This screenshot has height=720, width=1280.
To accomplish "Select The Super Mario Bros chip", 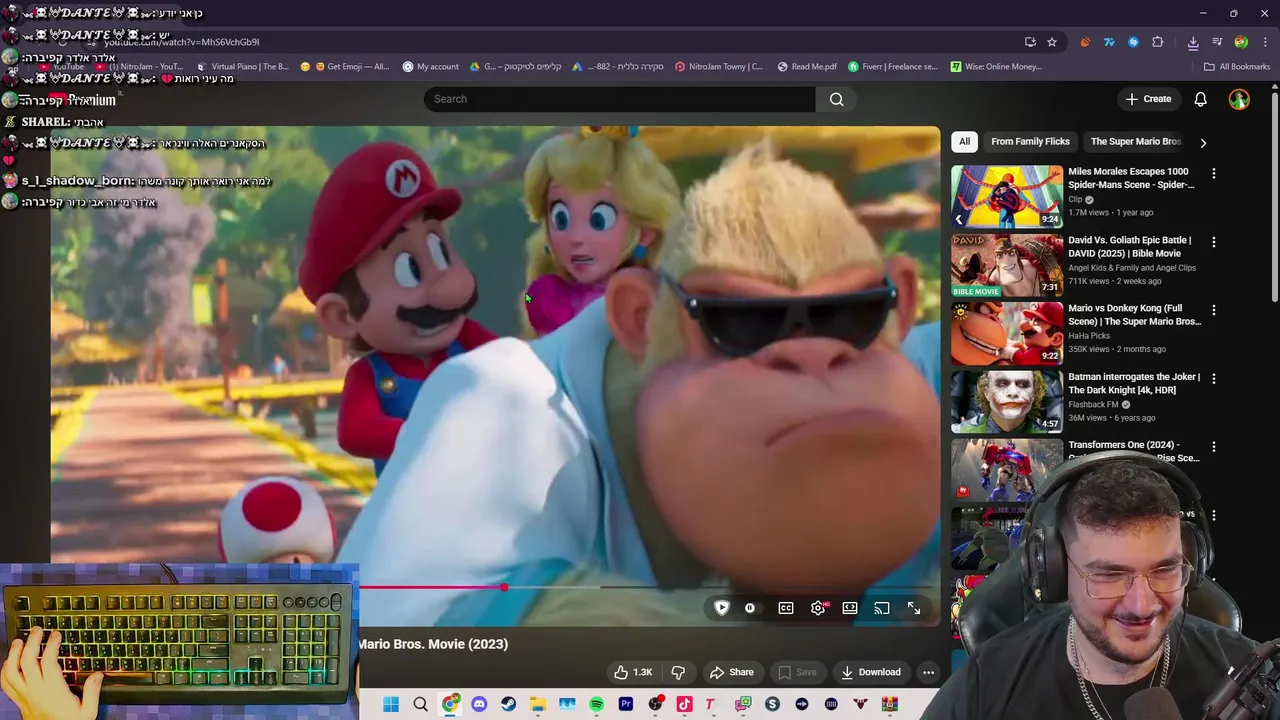I will (1136, 142).
